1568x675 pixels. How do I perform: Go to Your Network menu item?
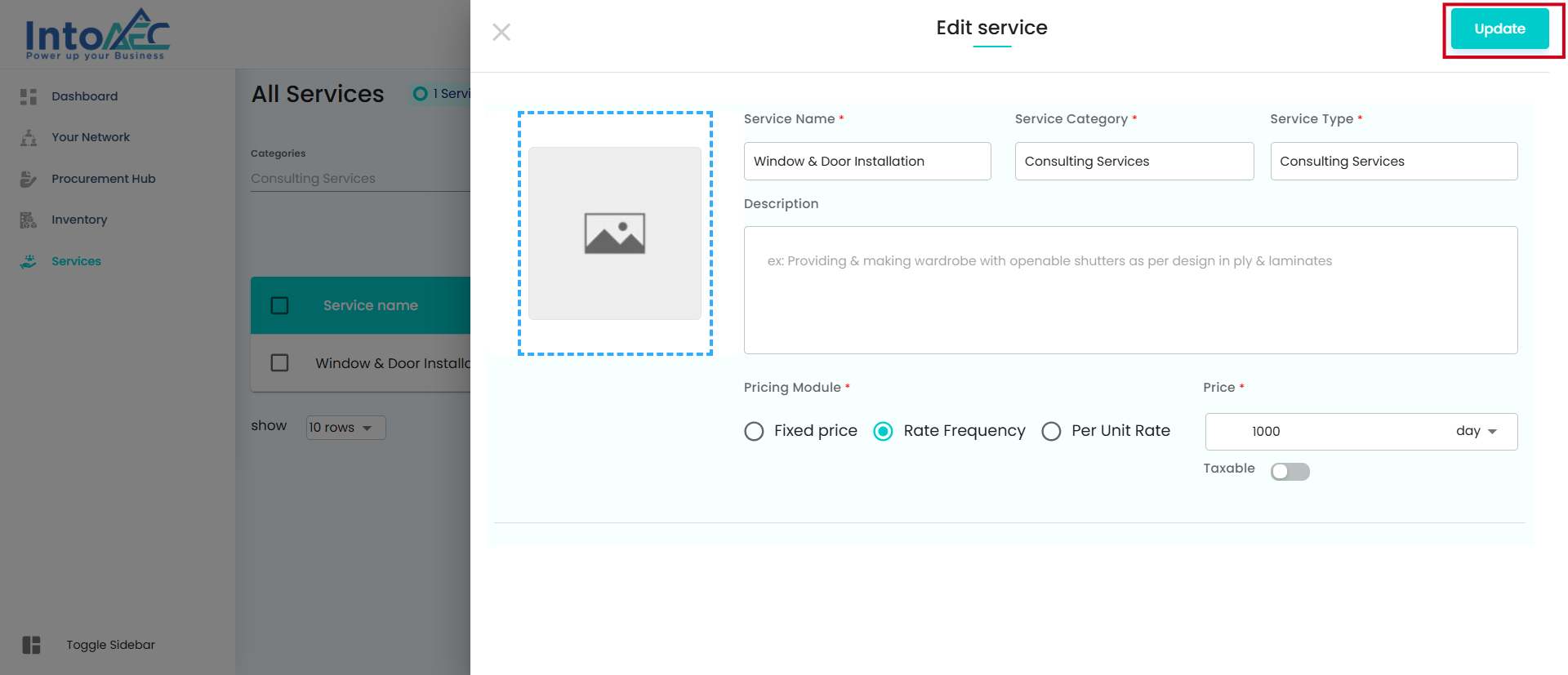coord(91,137)
